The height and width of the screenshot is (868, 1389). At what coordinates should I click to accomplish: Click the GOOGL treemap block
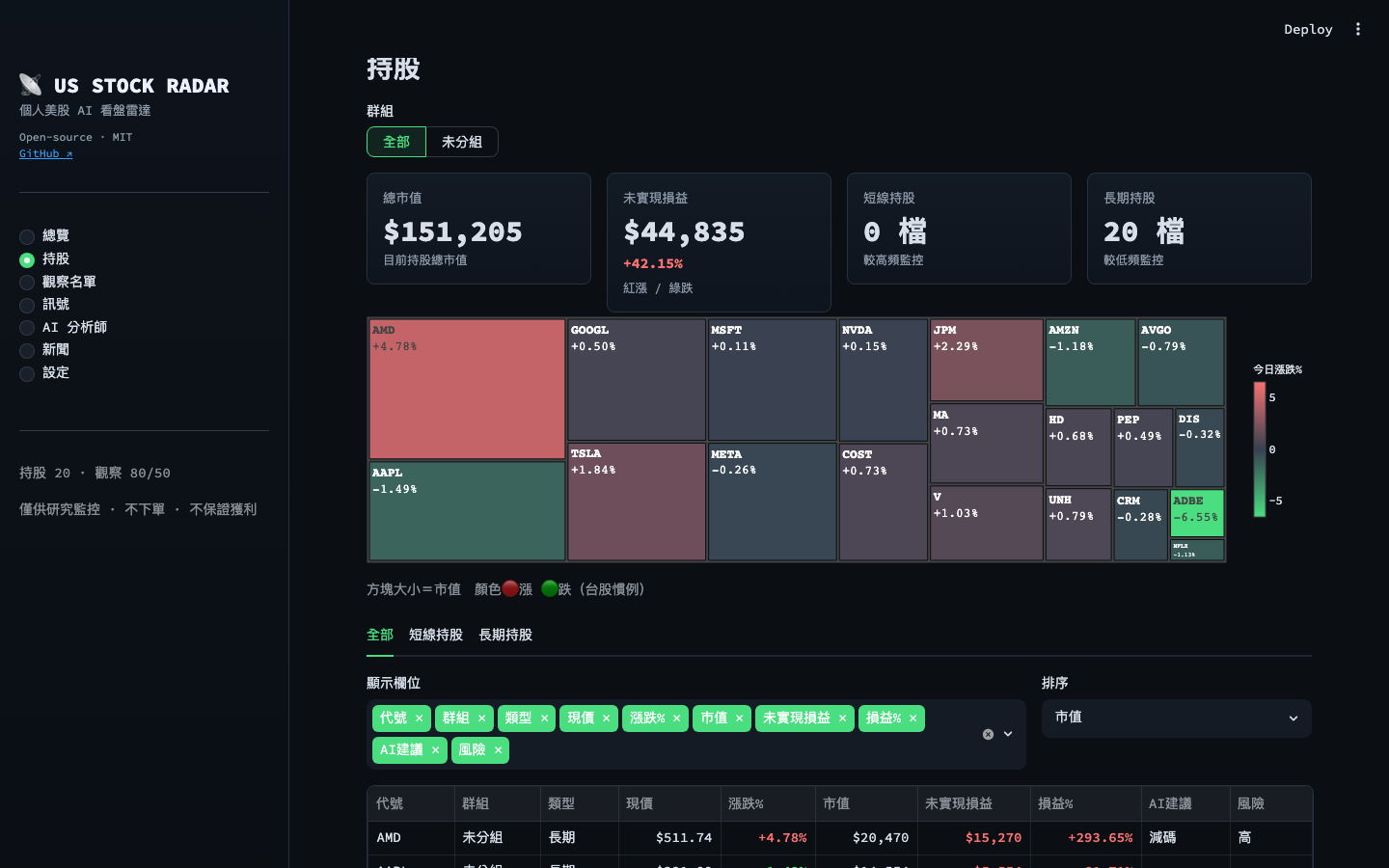(637, 380)
